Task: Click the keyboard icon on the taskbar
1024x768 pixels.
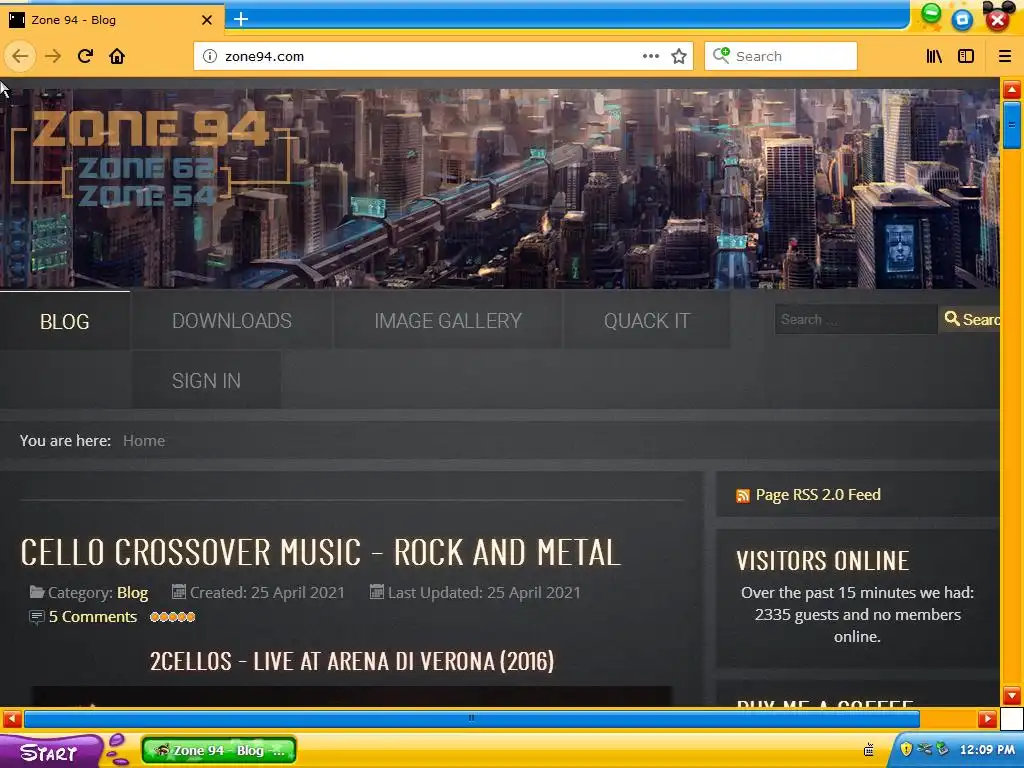Action: (x=869, y=750)
